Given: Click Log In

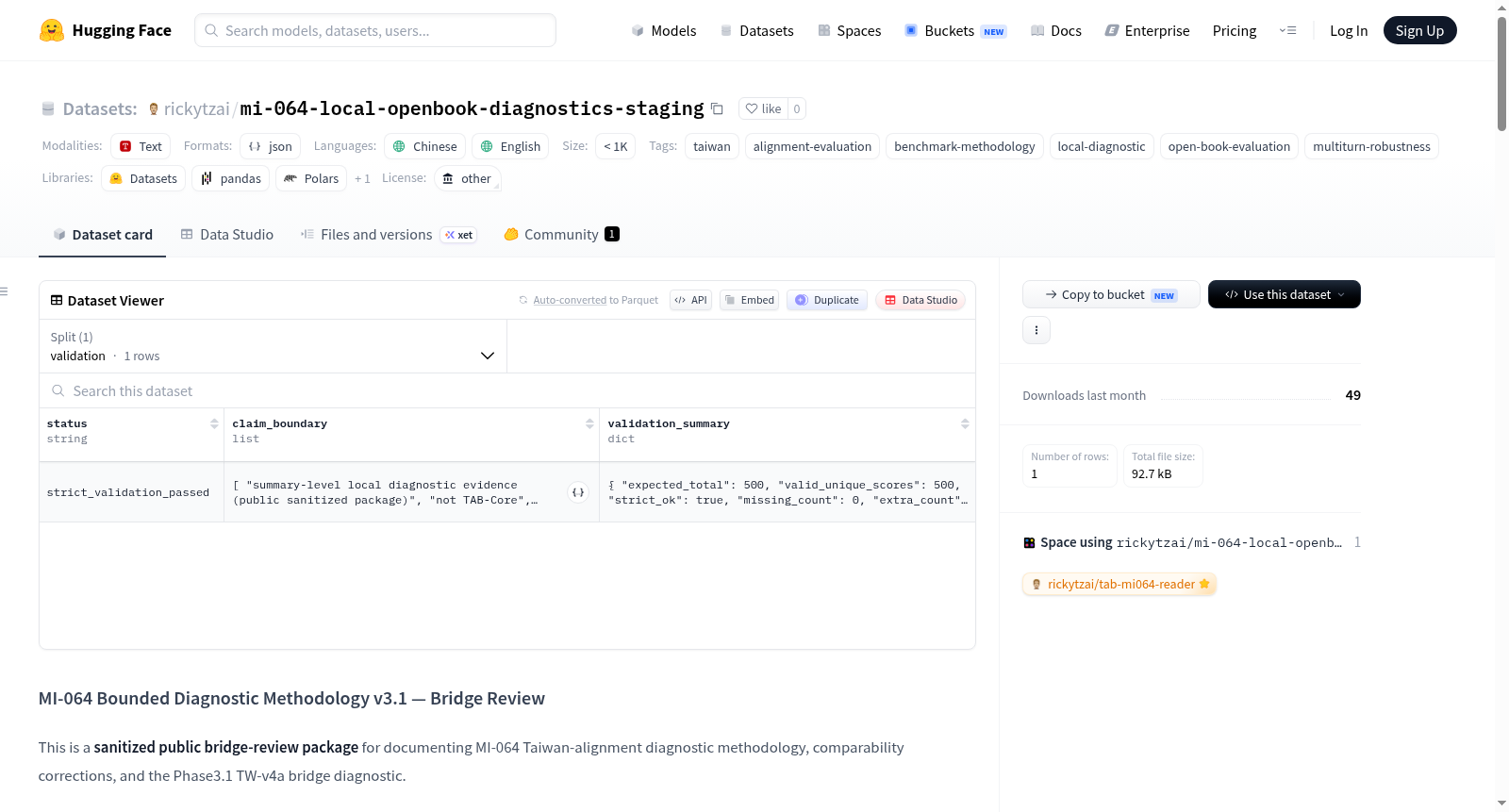Looking at the screenshot, I should click(x=1348, y=30).
